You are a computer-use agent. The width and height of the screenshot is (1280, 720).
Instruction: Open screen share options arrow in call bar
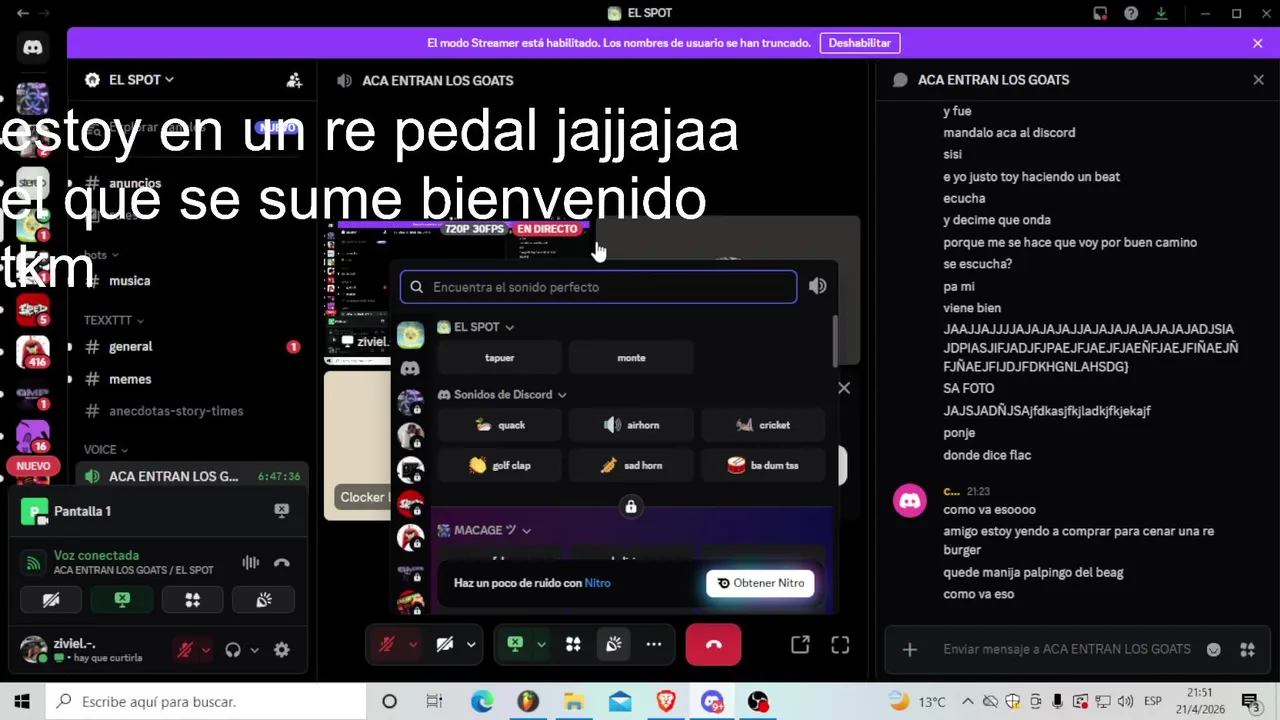[541, 645]
